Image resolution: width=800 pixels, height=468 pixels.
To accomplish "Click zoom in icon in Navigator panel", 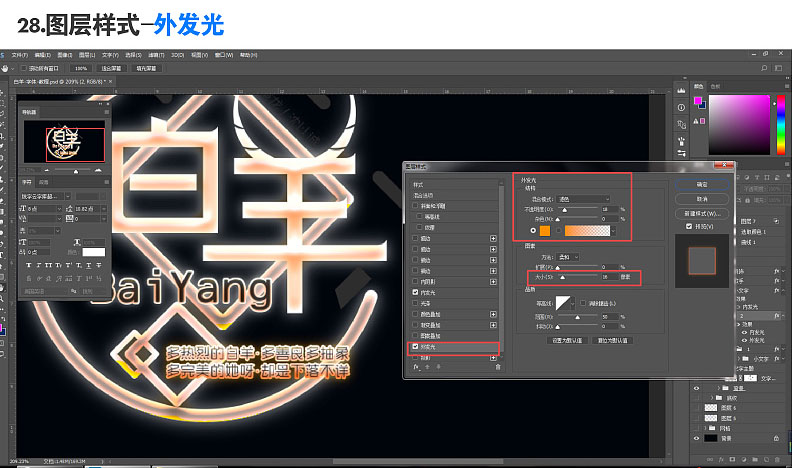I will (98, 170).
